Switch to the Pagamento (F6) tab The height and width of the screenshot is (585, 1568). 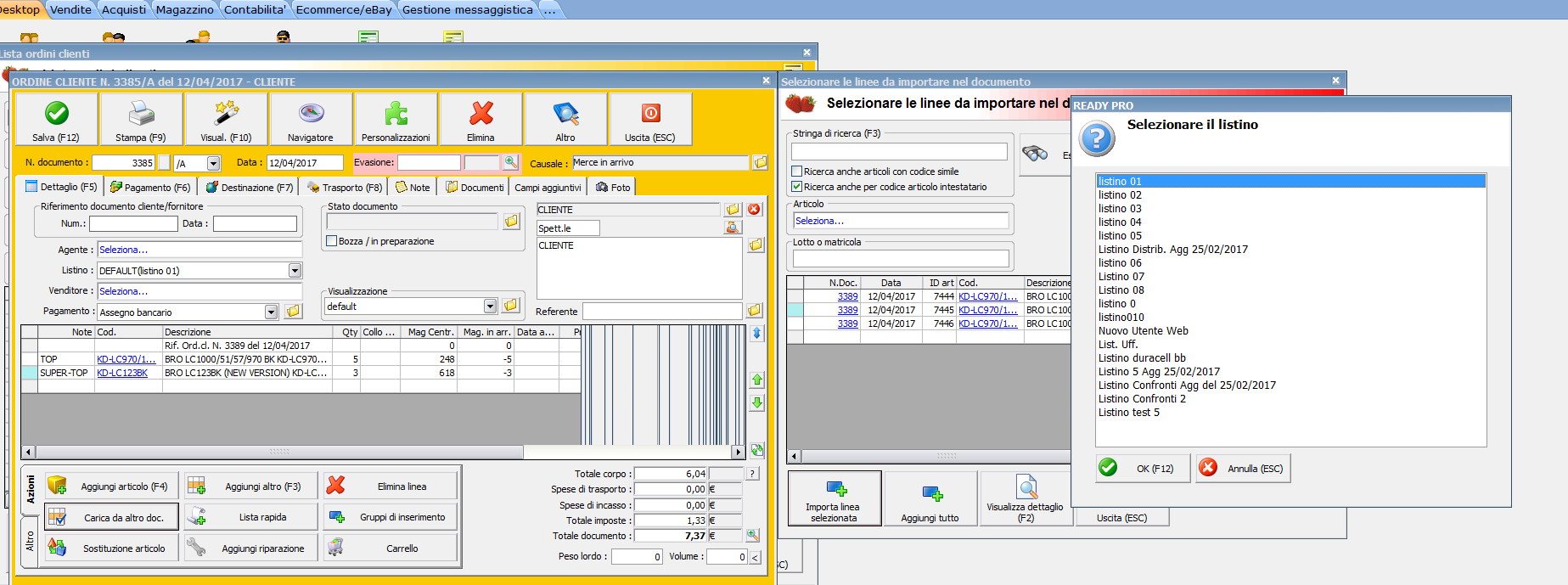pyautogui.click(x=151, y=187)
